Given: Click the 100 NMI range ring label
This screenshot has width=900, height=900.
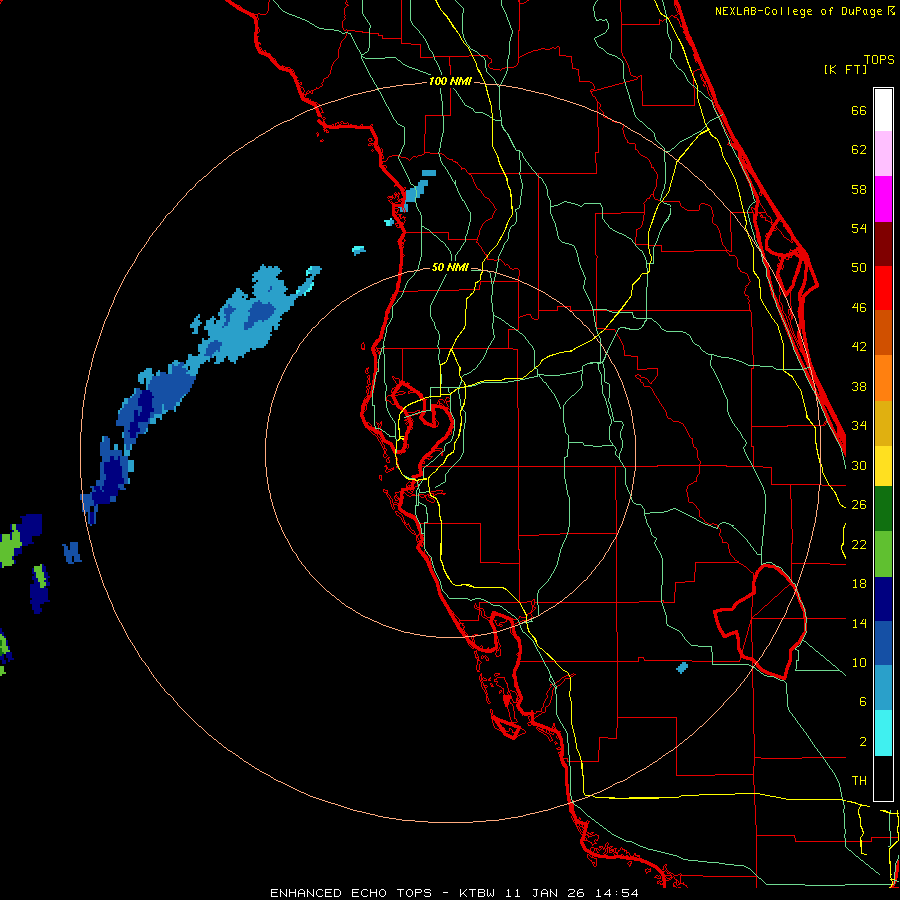Looking at the screenshot, I should pyautogui.click(x=450, y=81).
